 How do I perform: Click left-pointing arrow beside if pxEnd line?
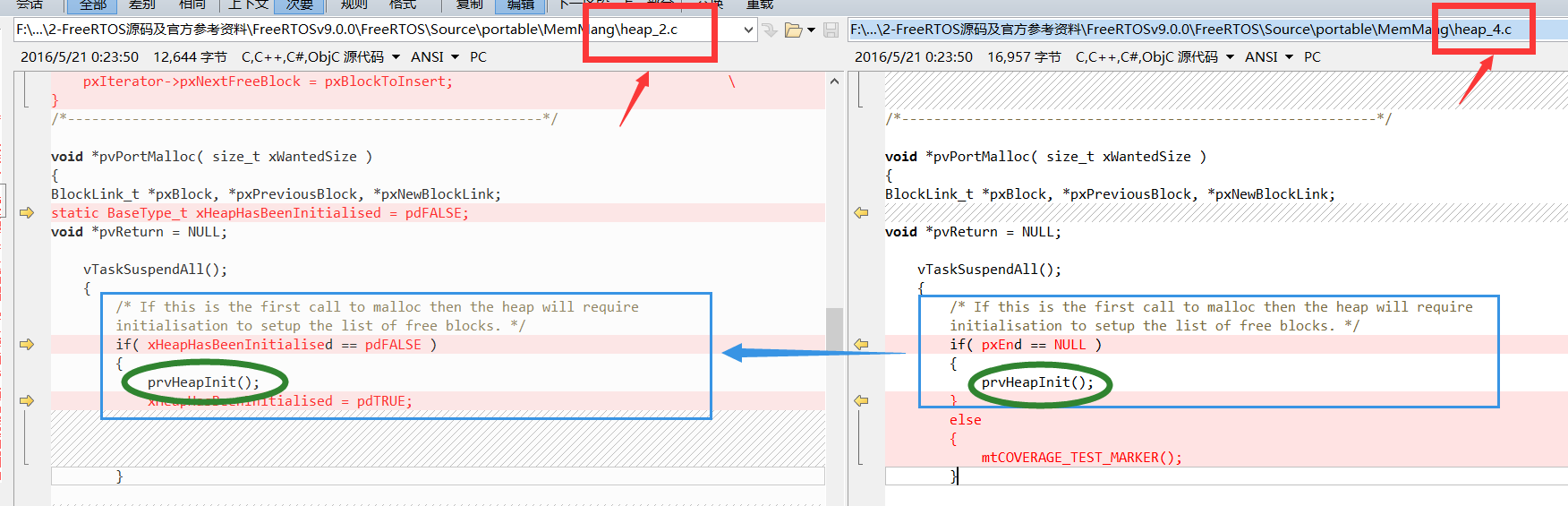point(861,345)
